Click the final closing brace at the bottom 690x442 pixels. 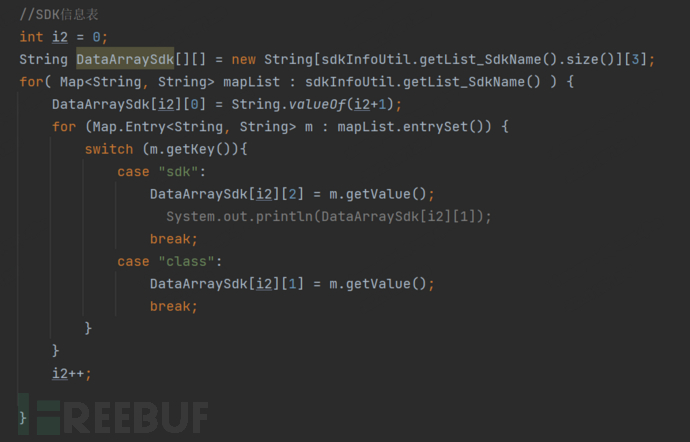point(23,418)
